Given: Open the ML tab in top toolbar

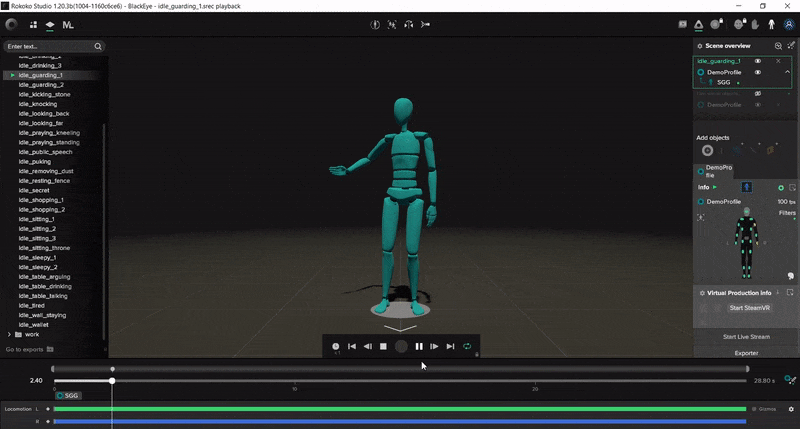Looking at the screenshot, I should coord(68,24).
